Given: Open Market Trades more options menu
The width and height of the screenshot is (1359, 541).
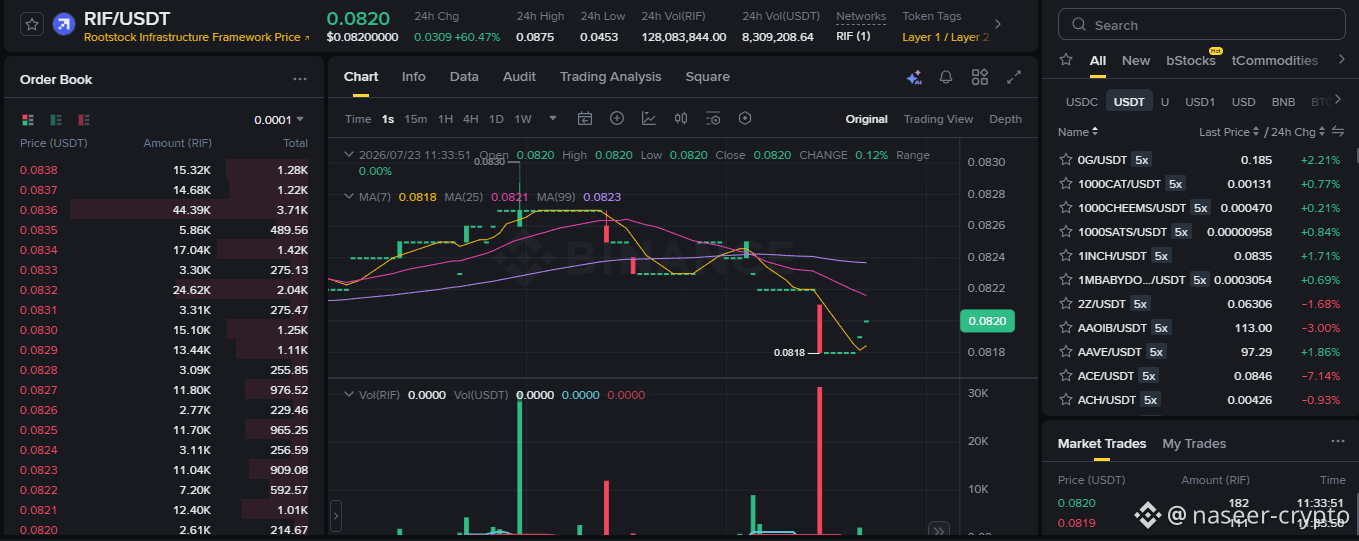Looking at the screenshot, I should click(x=1338, y=441).
